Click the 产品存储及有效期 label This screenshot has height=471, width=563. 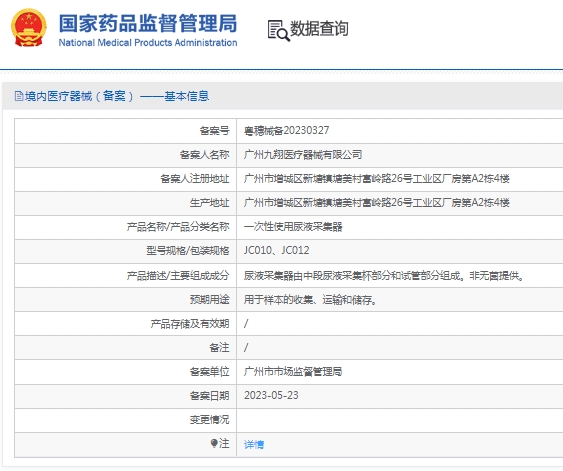click(x=190, y=323)
